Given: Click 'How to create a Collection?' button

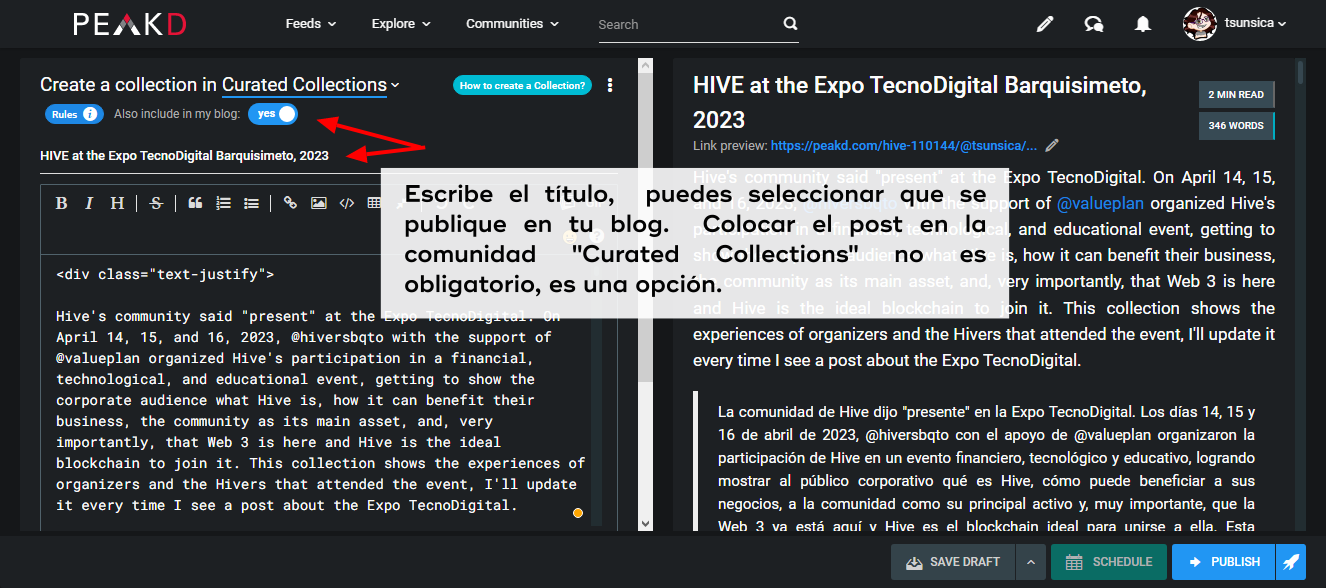Looking at the screenshot, I should coord(522,86).
